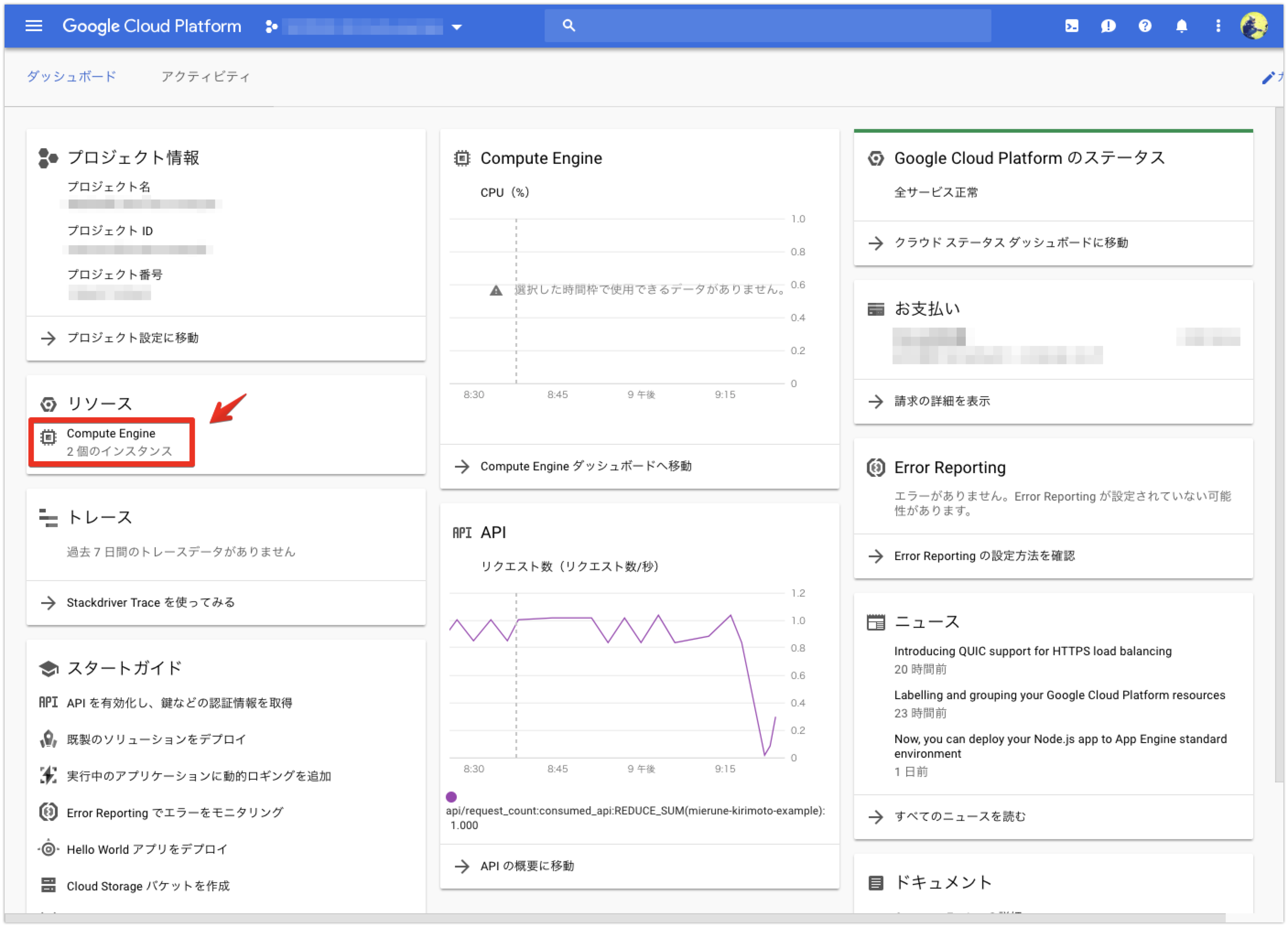Open the hamburger navigation menu

point(33,26)
